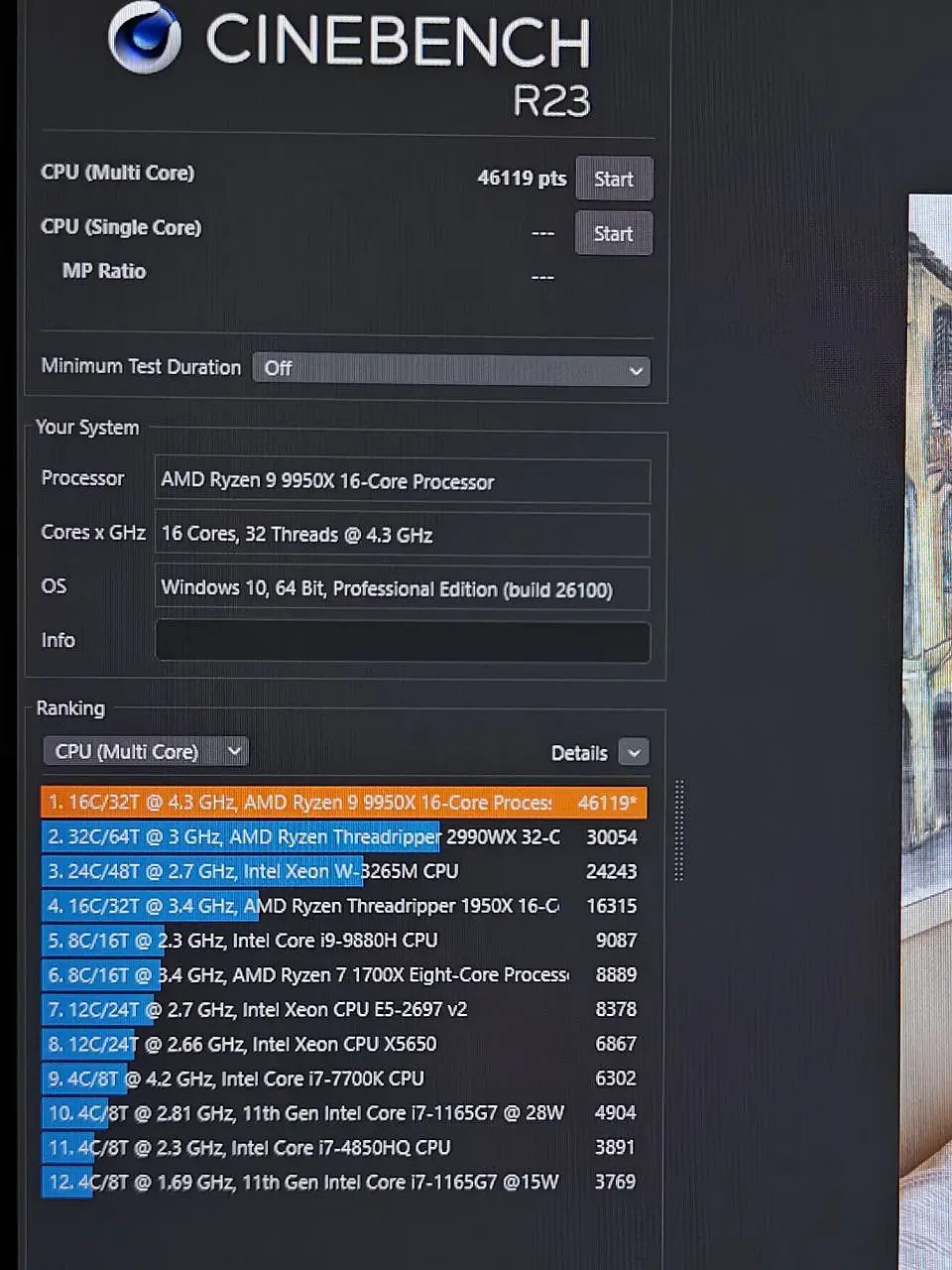Select ranking row 1 AMD Ryzen 9 9950X
Image resolution: width=952 pixels, height=1270 pixels.
343,803
